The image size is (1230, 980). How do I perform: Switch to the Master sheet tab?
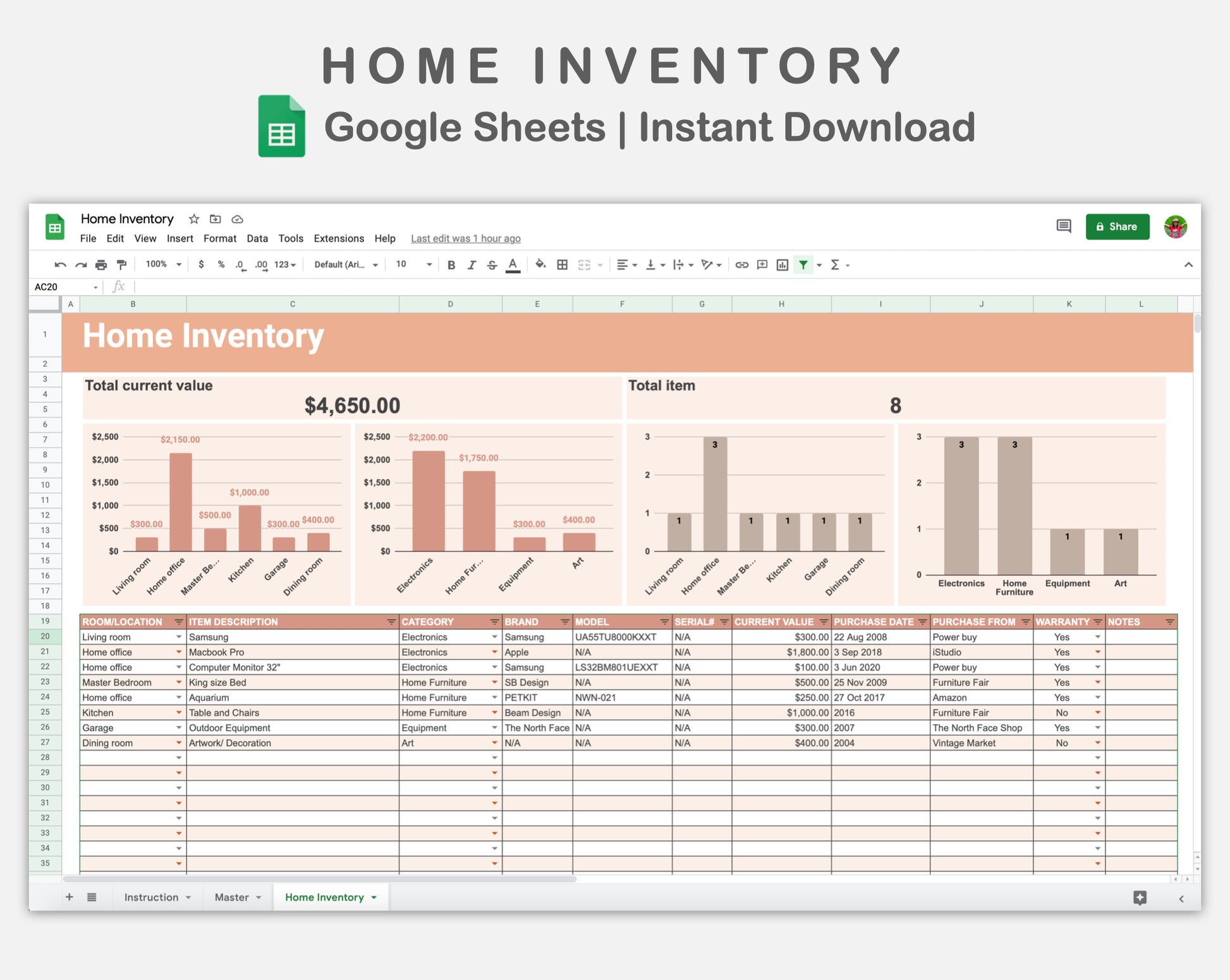point(238,897)
